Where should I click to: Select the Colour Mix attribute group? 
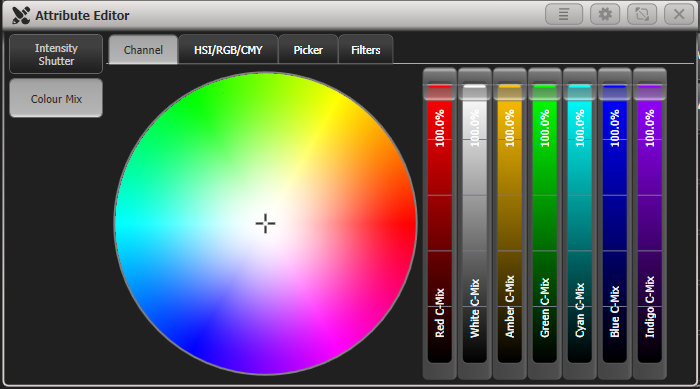56,99
